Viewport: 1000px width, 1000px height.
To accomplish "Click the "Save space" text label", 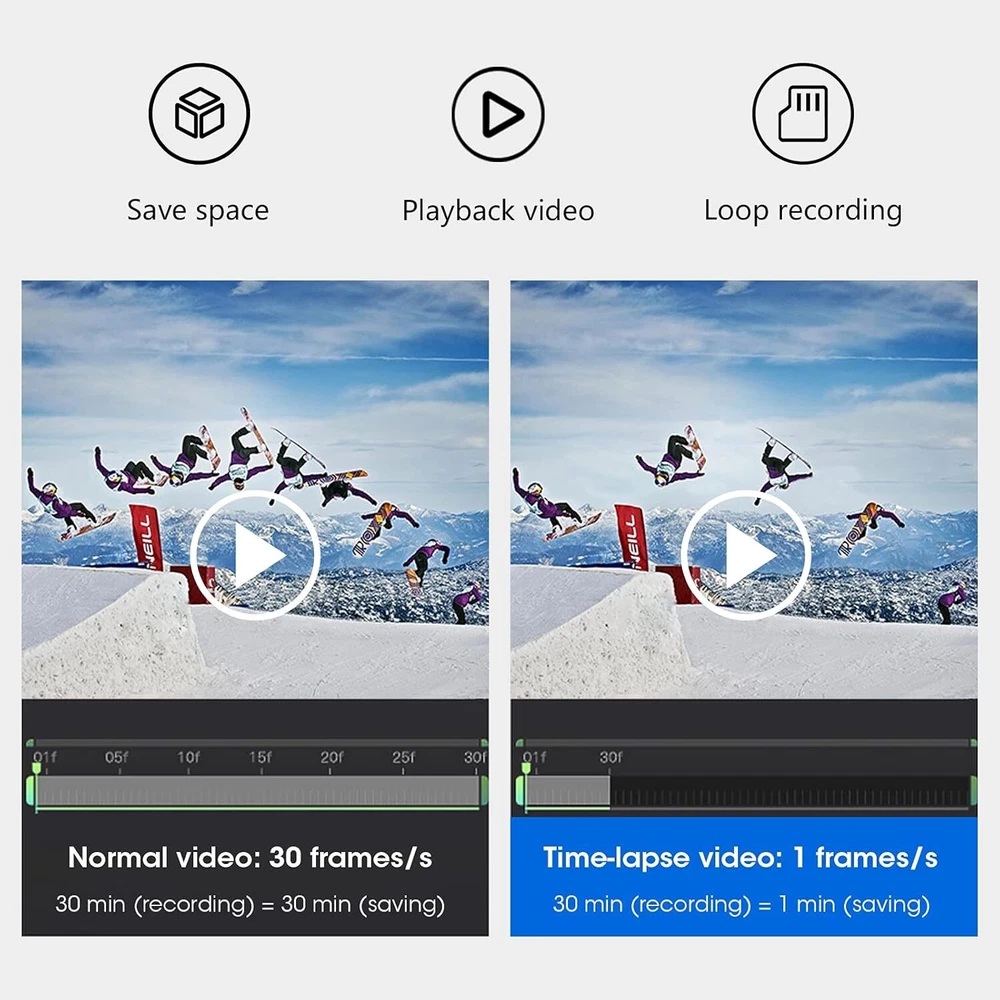I will pos(198,211).
